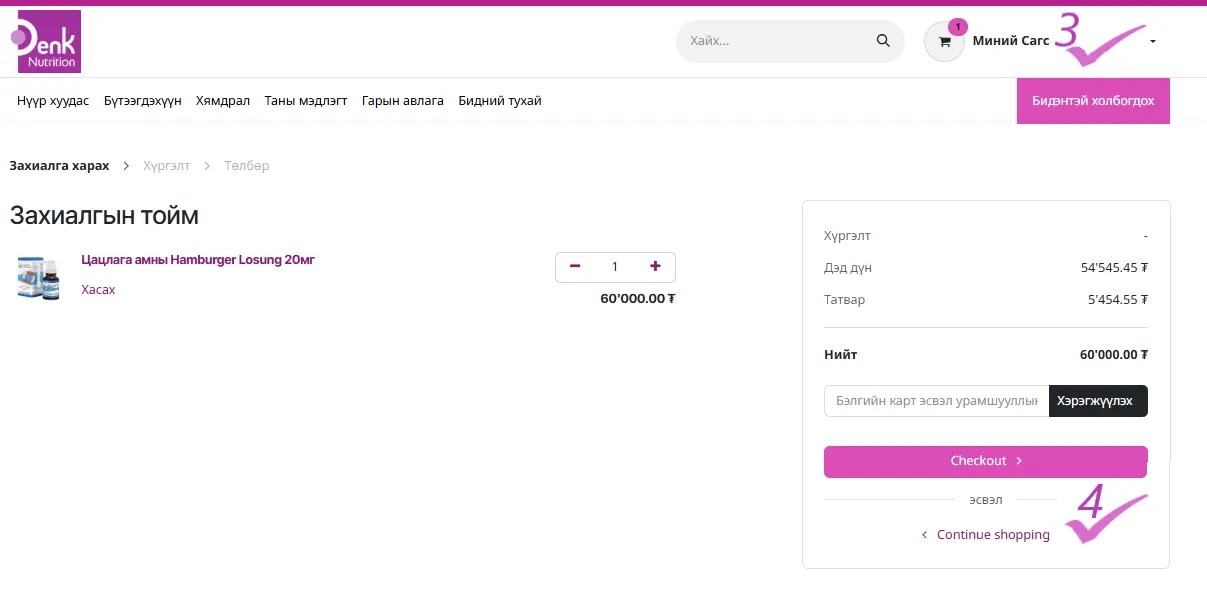Select Таны мэдлэгт menu item
The height and width of the screenshot is (613, 1207).
(305, 101)
